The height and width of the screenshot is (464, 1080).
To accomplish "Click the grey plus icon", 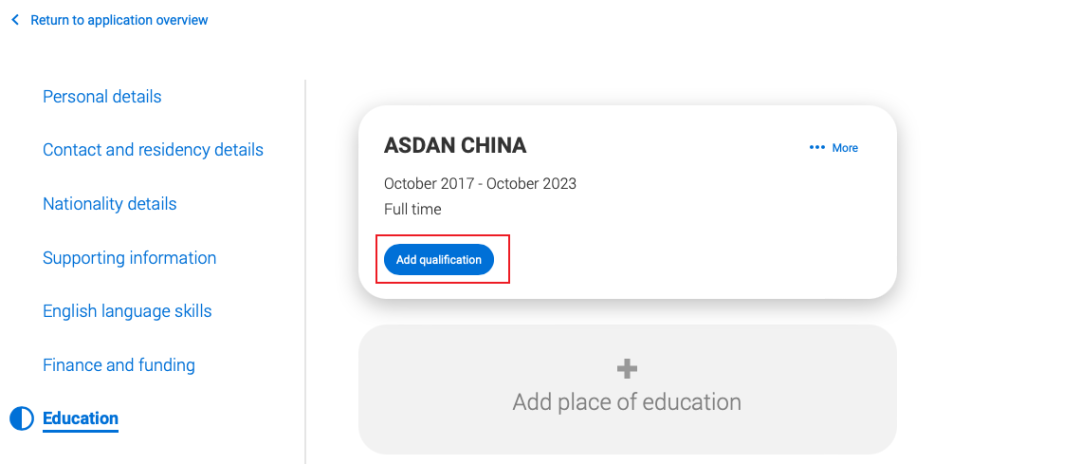I will pyautogui.click(x=627, y=369).
